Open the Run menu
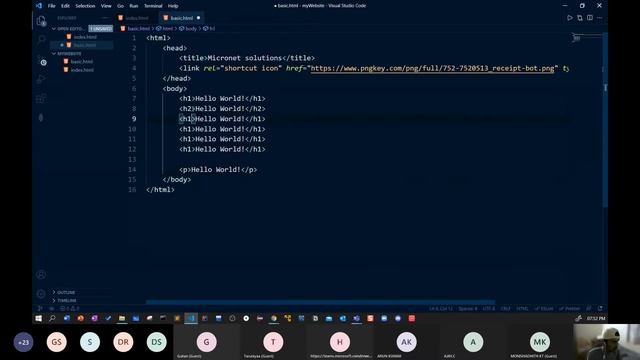 pyautogui.click(x=133, y=6)
